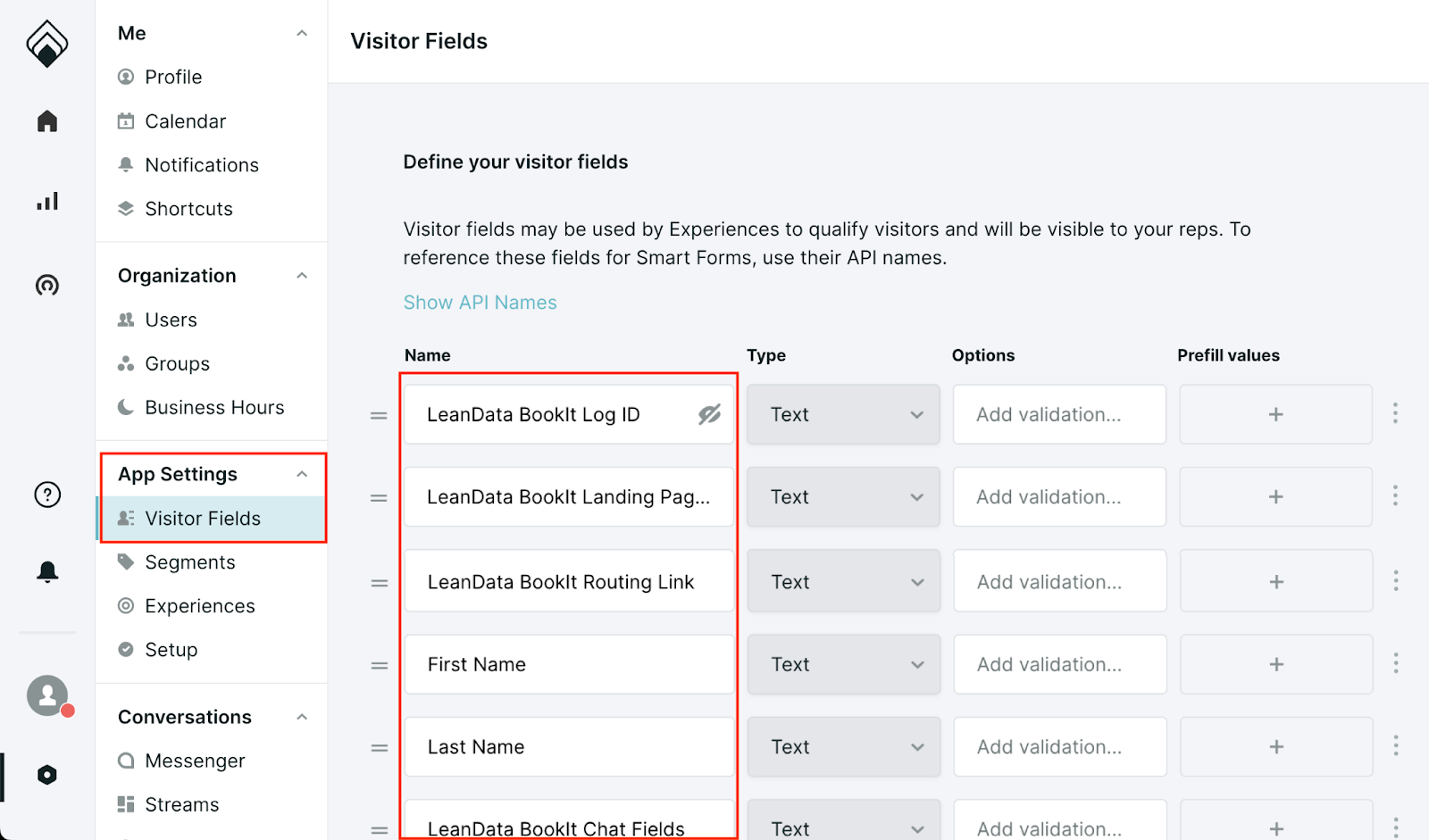Select Segments under App Settings
Image resolution: width=1429 pixels, height=840 pixels.
189,561
